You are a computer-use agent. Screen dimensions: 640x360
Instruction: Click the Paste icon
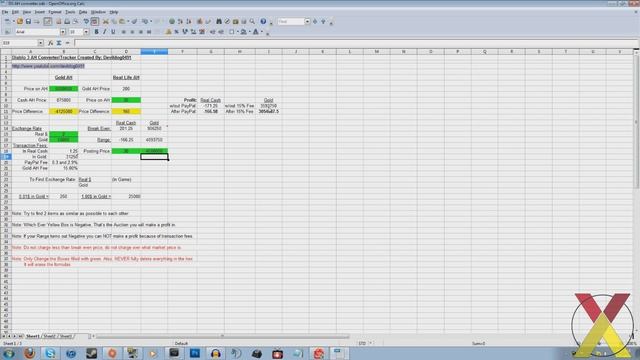point(122,21)
